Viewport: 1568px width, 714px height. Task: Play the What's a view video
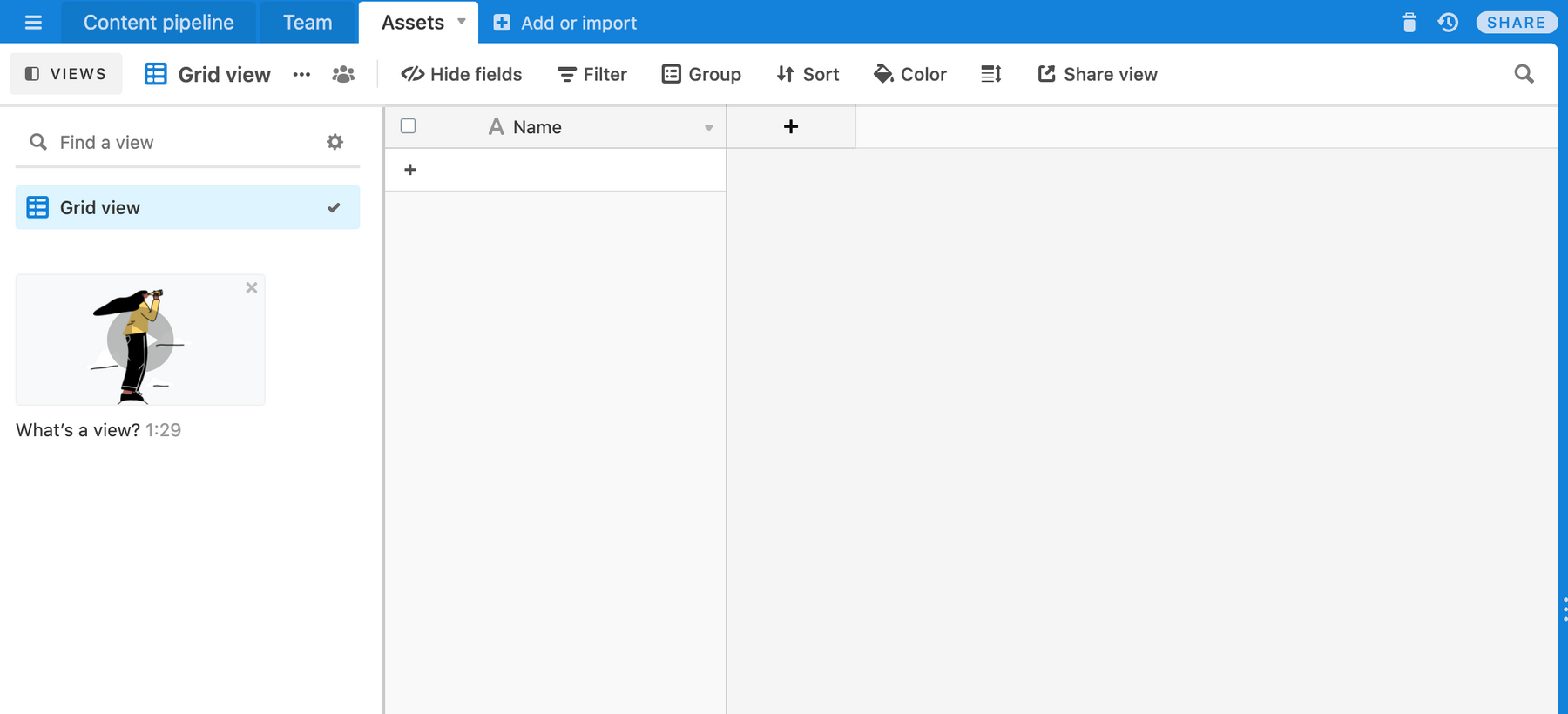140,340
